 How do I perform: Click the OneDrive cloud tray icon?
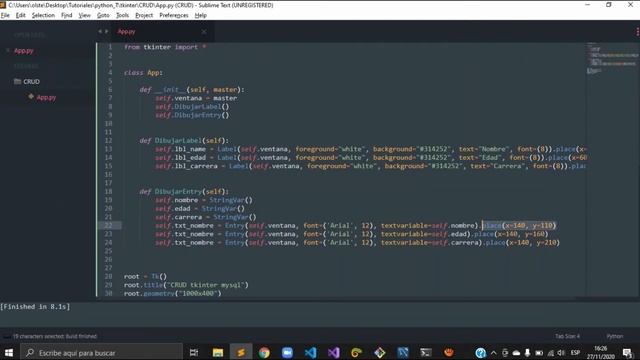(x=516, y=353)
